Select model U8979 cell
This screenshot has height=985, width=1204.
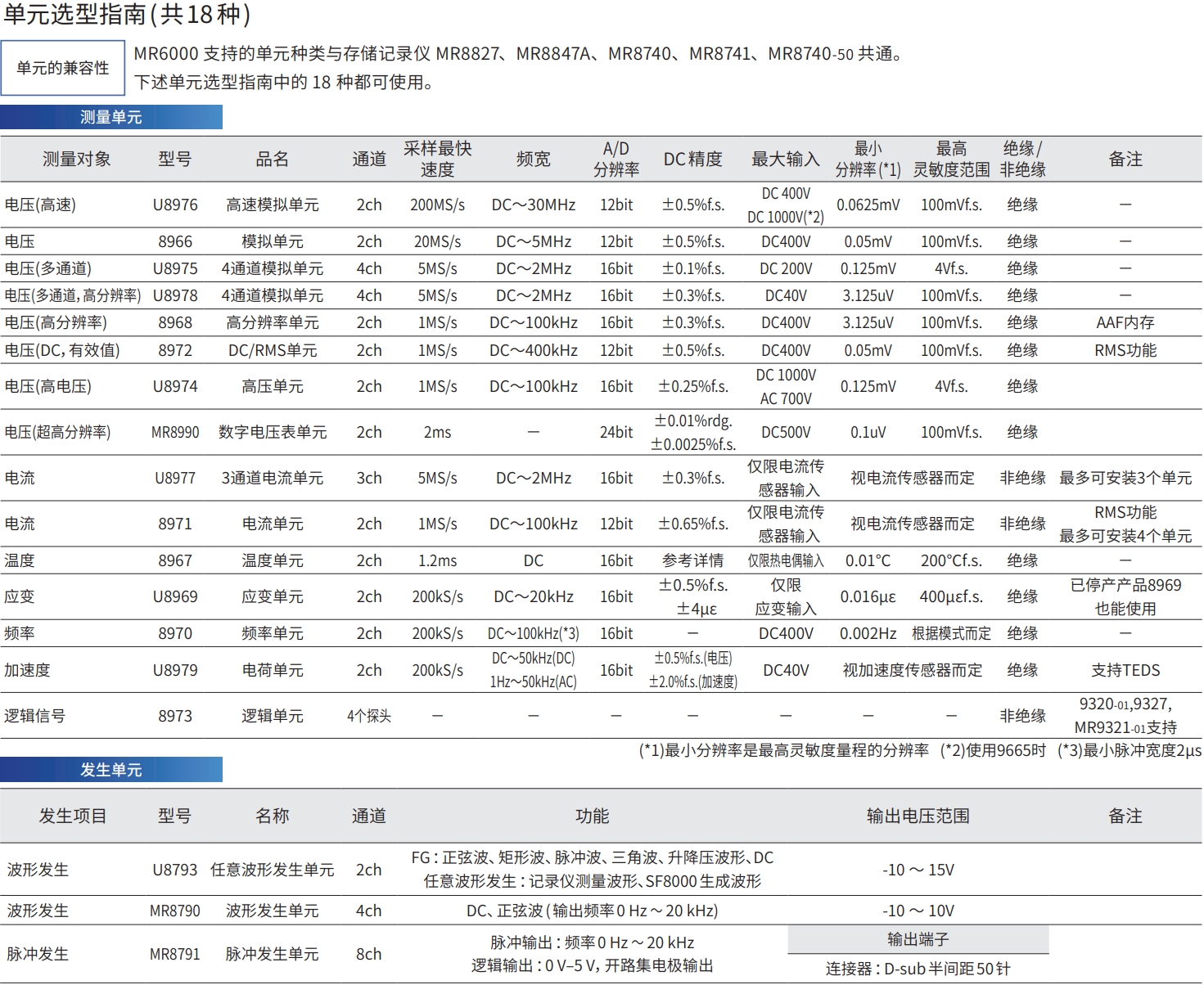[175, 671]
